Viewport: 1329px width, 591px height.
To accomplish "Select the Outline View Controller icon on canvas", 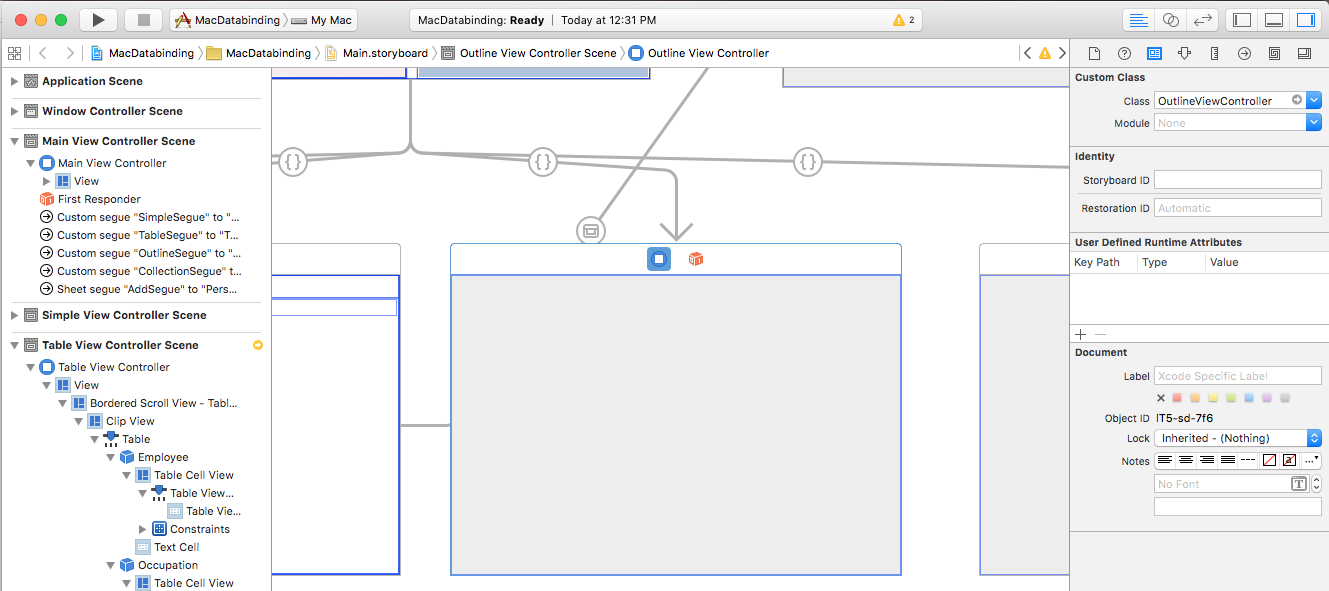I will [659, 259].
